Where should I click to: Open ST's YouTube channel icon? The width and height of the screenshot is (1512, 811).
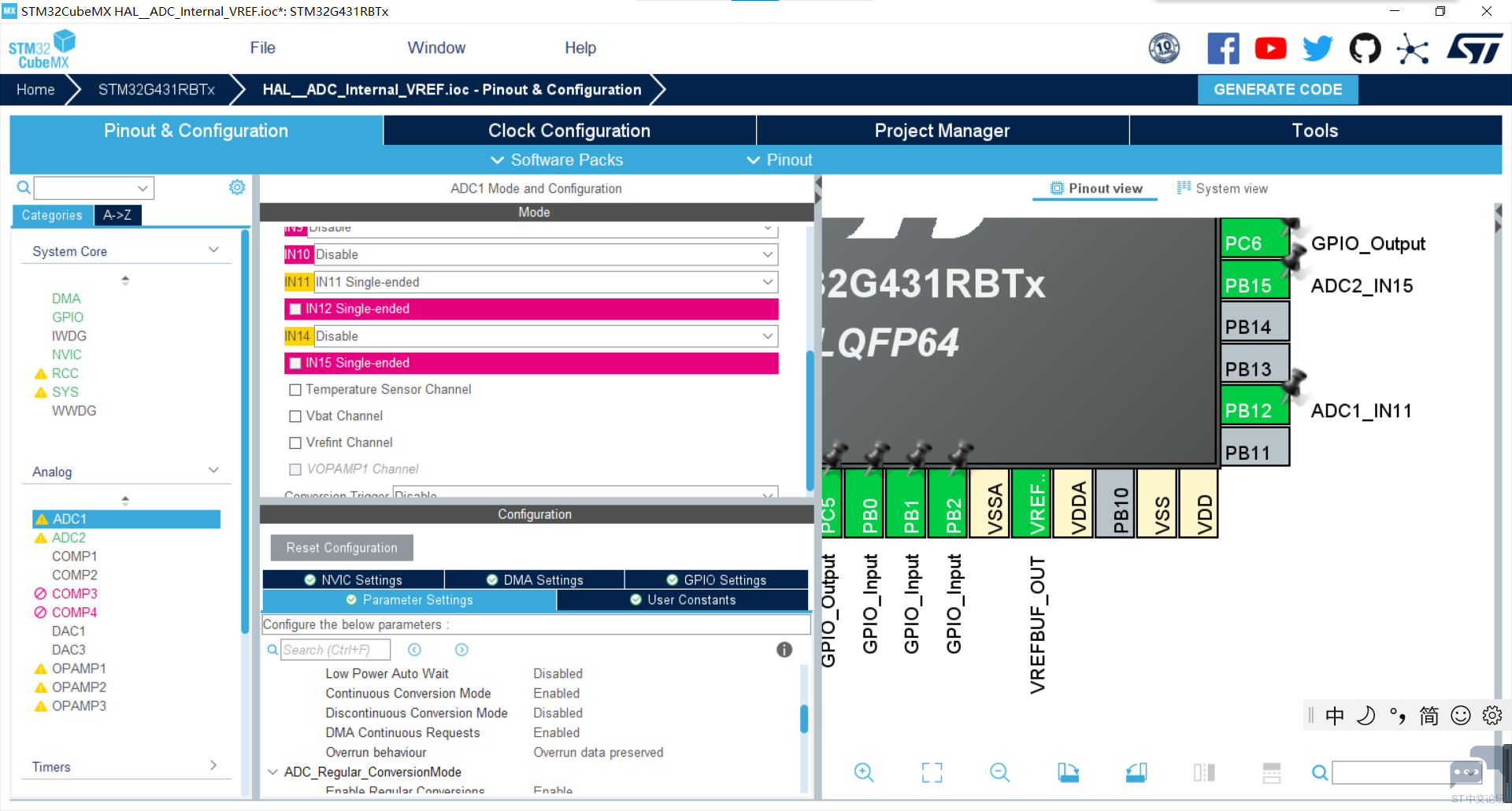click(x=1270, y=49)
